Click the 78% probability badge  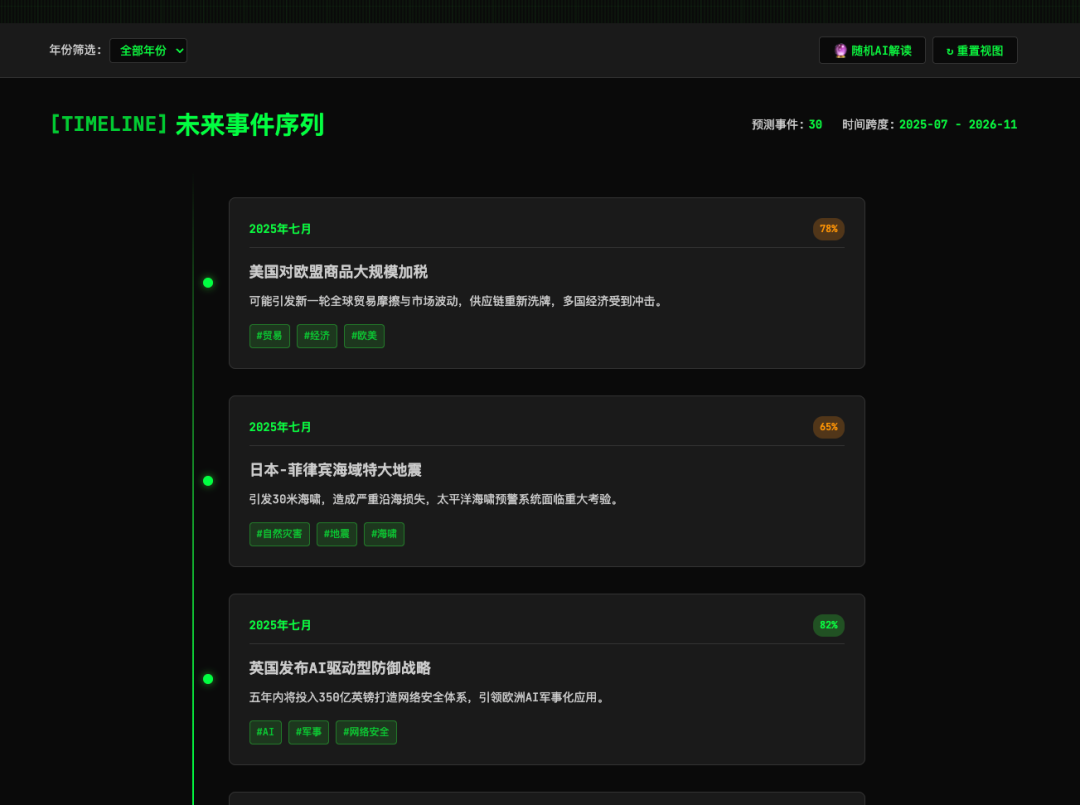coord(829,229)
